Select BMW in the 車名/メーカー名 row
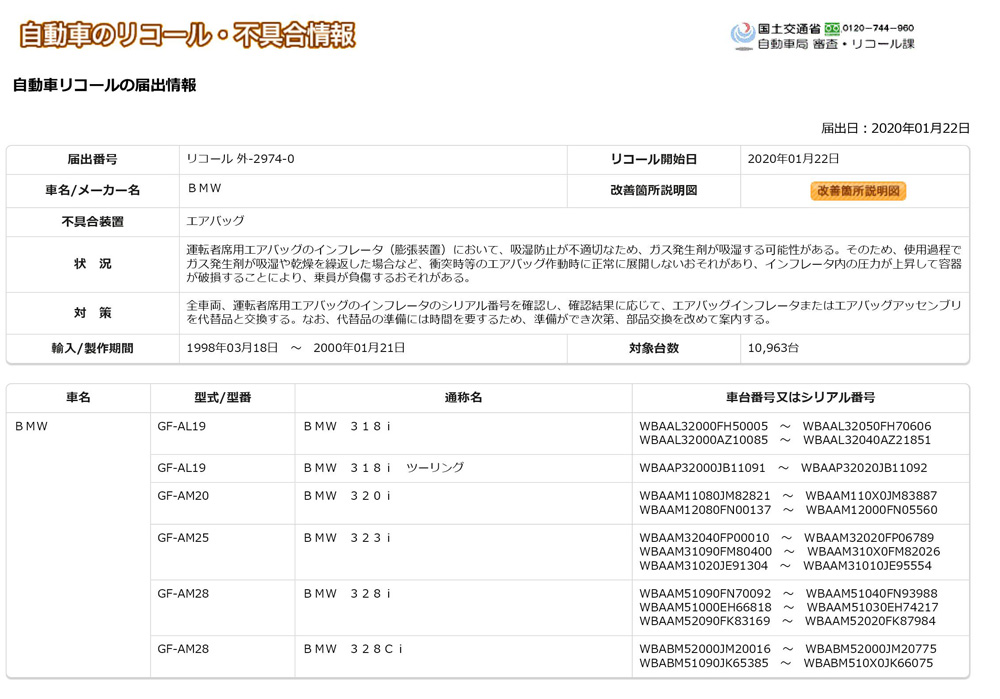The image size is (1000, 699). coord(205,188)
